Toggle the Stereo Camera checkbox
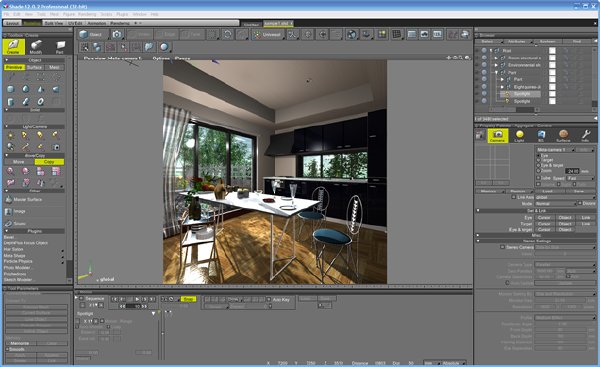This screenshot has width=600, height=367. [x=502, y=247]
